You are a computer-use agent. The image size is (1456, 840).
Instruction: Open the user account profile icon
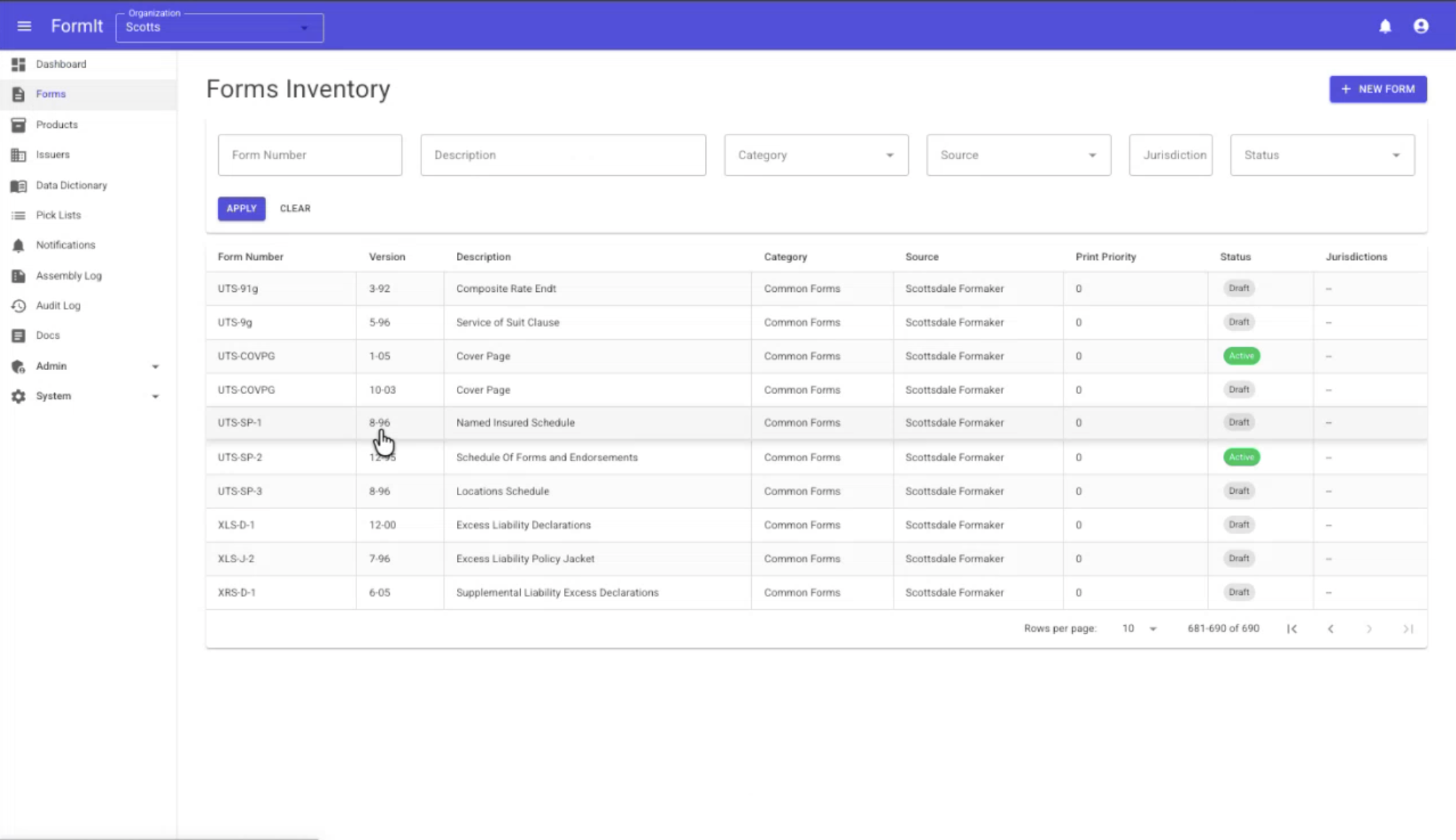[1421, 26]
